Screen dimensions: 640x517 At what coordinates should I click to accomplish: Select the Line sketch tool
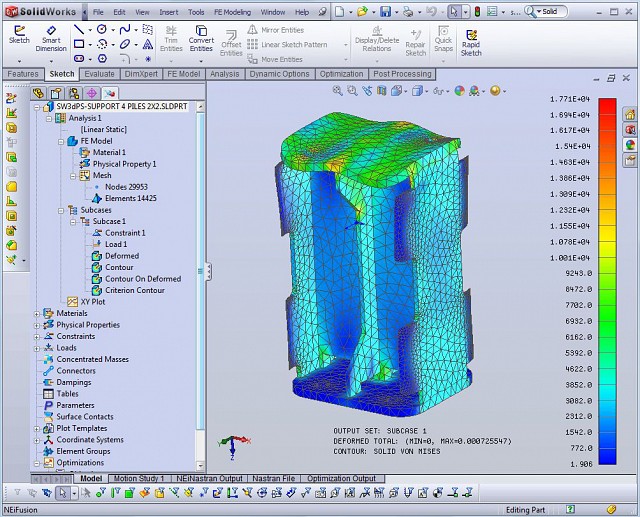[79, 29]
